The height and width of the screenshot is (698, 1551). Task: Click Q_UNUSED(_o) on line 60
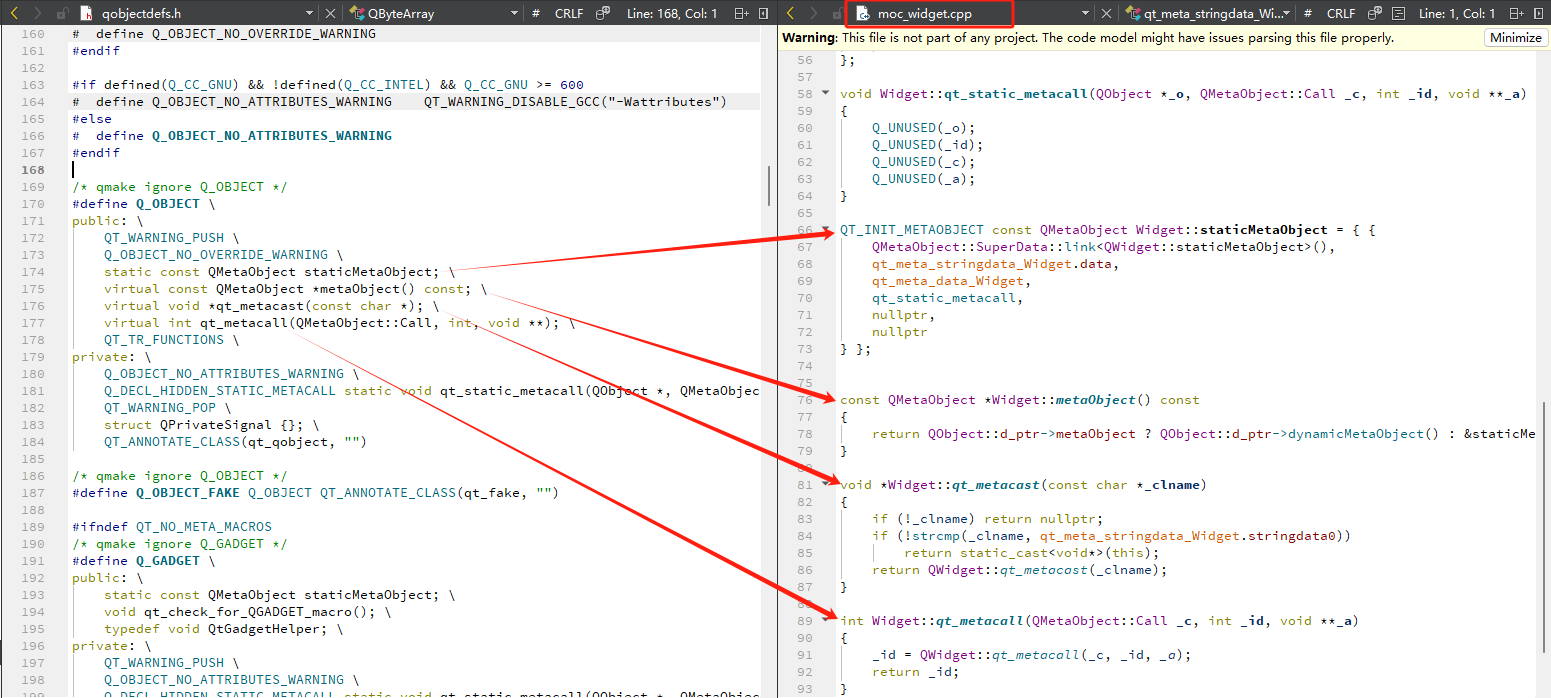[x=919, y=127]
